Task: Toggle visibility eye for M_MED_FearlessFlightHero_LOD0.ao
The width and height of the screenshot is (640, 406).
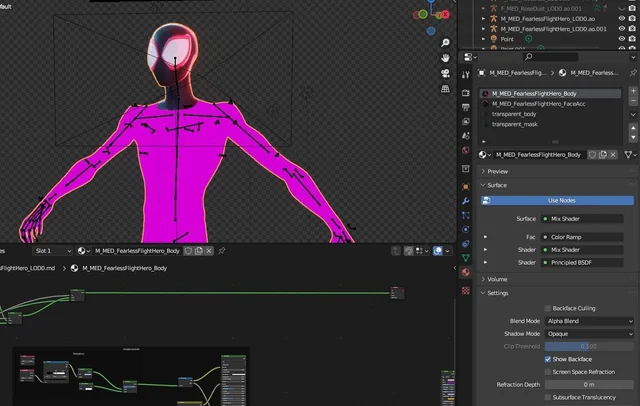Action: click(x=621, y=18)
